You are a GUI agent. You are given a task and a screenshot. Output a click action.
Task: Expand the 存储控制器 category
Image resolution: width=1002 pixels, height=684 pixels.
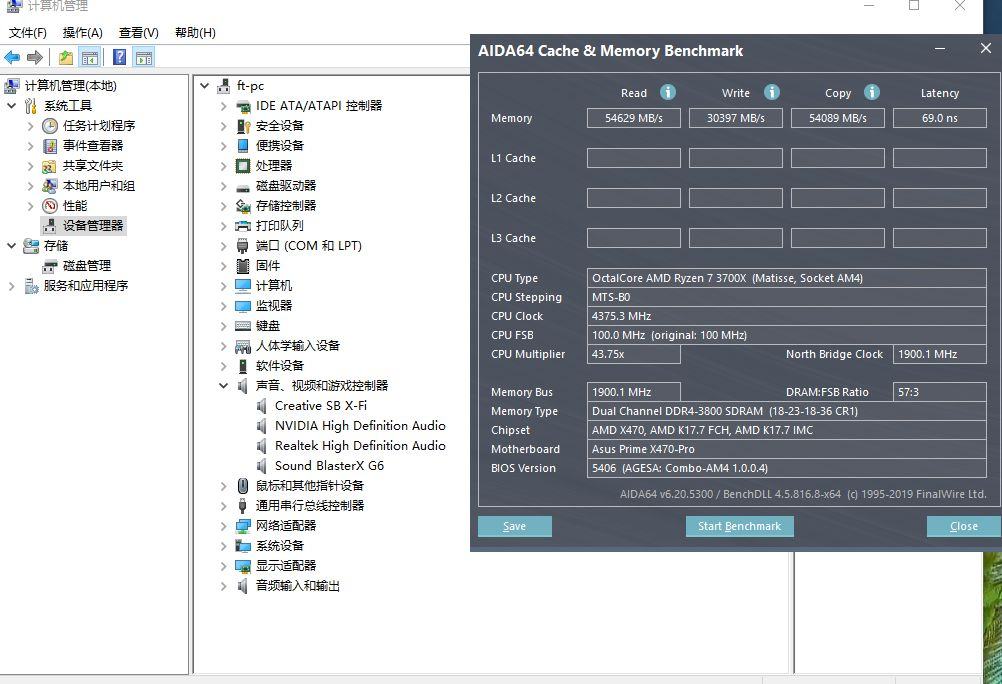pos(223,206)
